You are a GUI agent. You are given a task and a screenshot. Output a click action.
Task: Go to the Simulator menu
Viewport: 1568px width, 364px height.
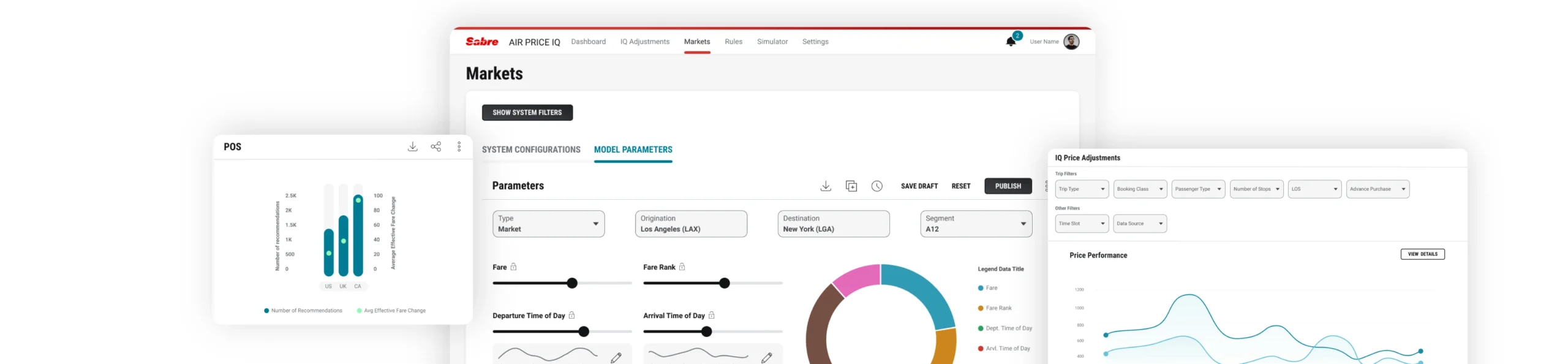(772, 42)
